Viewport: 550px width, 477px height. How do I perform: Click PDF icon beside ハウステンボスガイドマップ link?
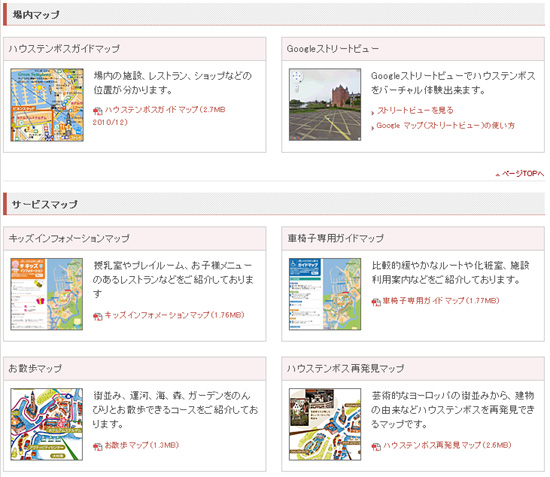[x=98, y=111]
